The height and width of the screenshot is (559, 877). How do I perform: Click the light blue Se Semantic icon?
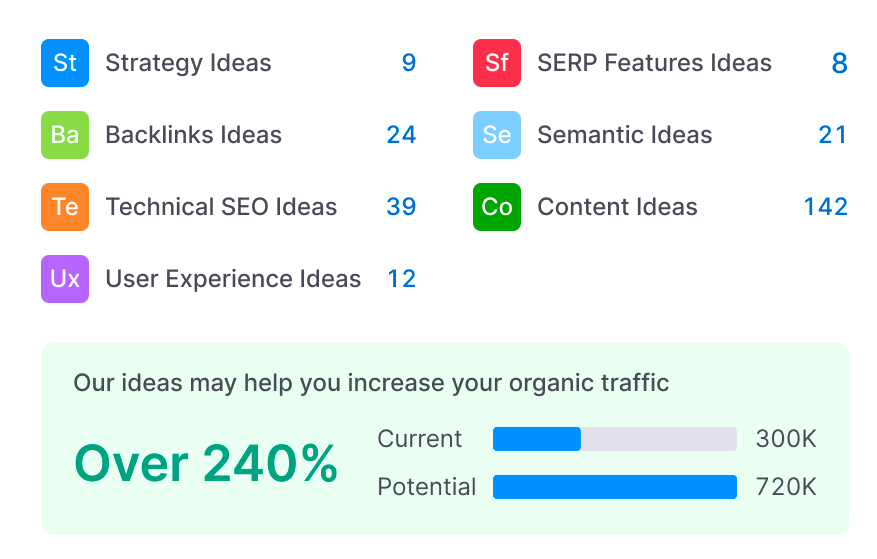click(x=497, y=135)
